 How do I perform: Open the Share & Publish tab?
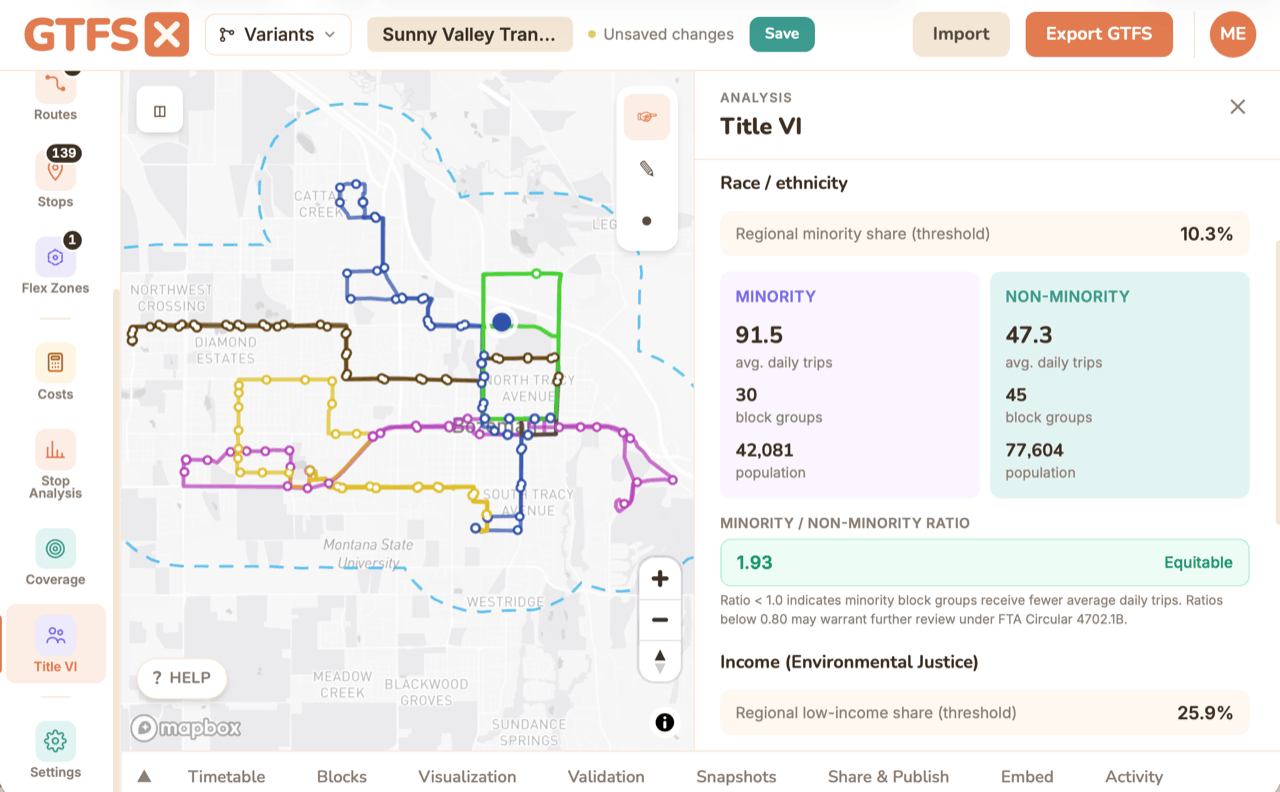click(888, 776)
